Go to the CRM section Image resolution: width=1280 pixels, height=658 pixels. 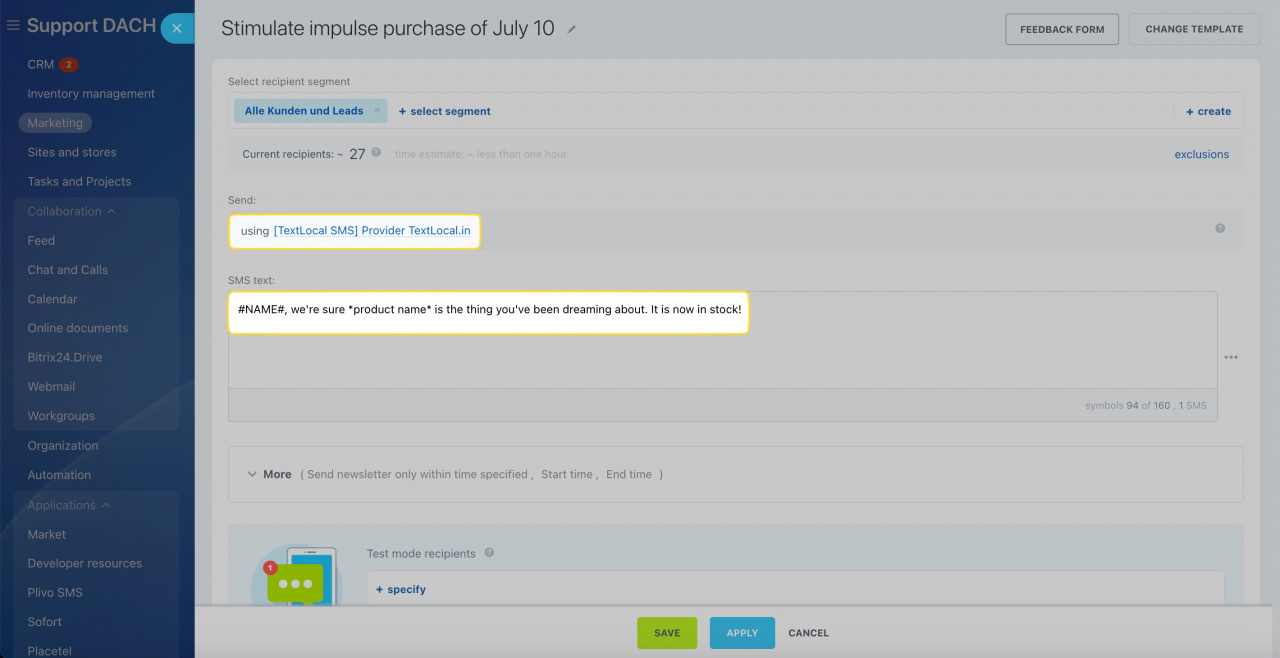40,63
